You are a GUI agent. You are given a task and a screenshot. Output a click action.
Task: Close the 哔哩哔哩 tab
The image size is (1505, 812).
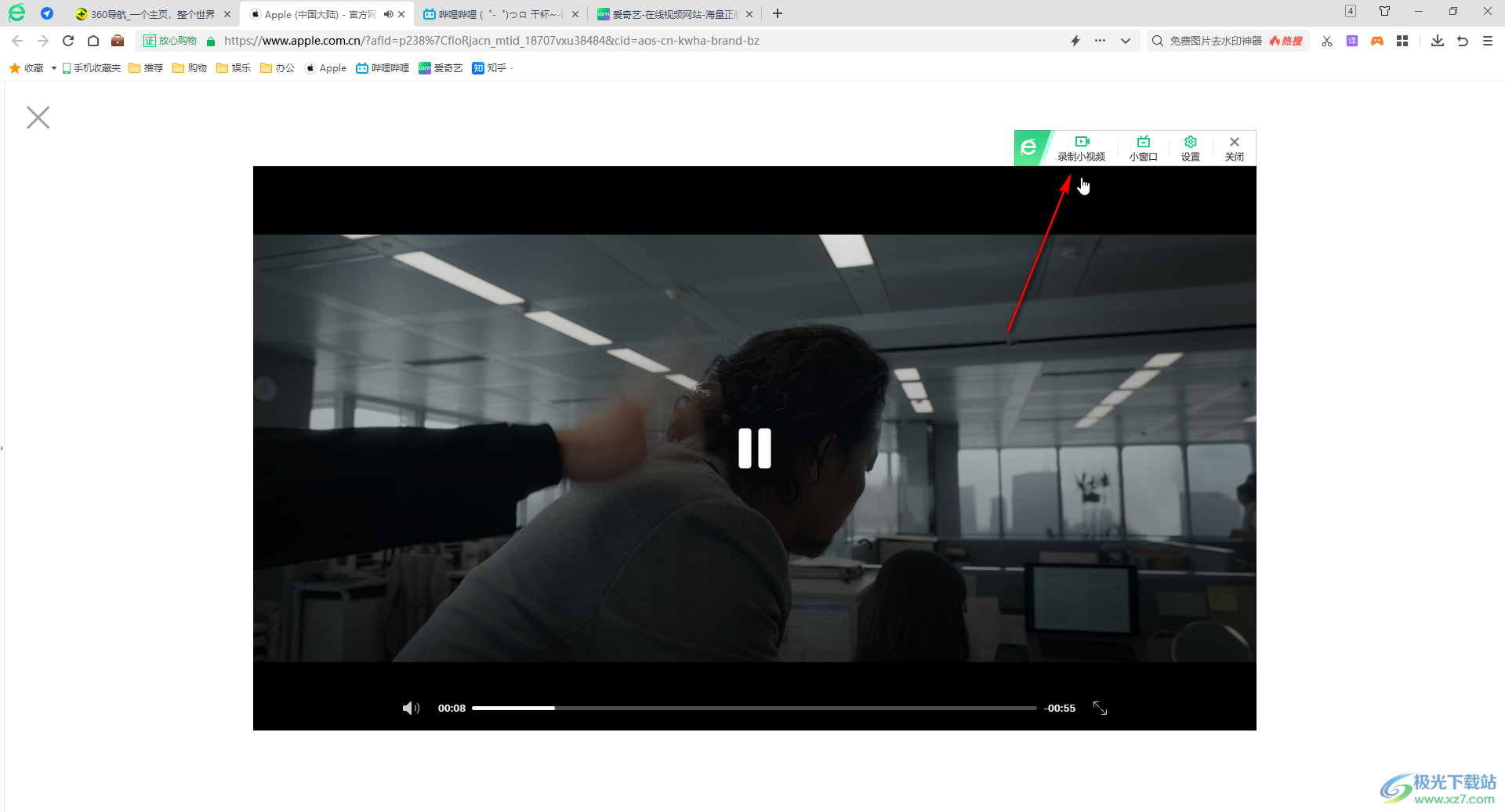click(x=575, y=14)
